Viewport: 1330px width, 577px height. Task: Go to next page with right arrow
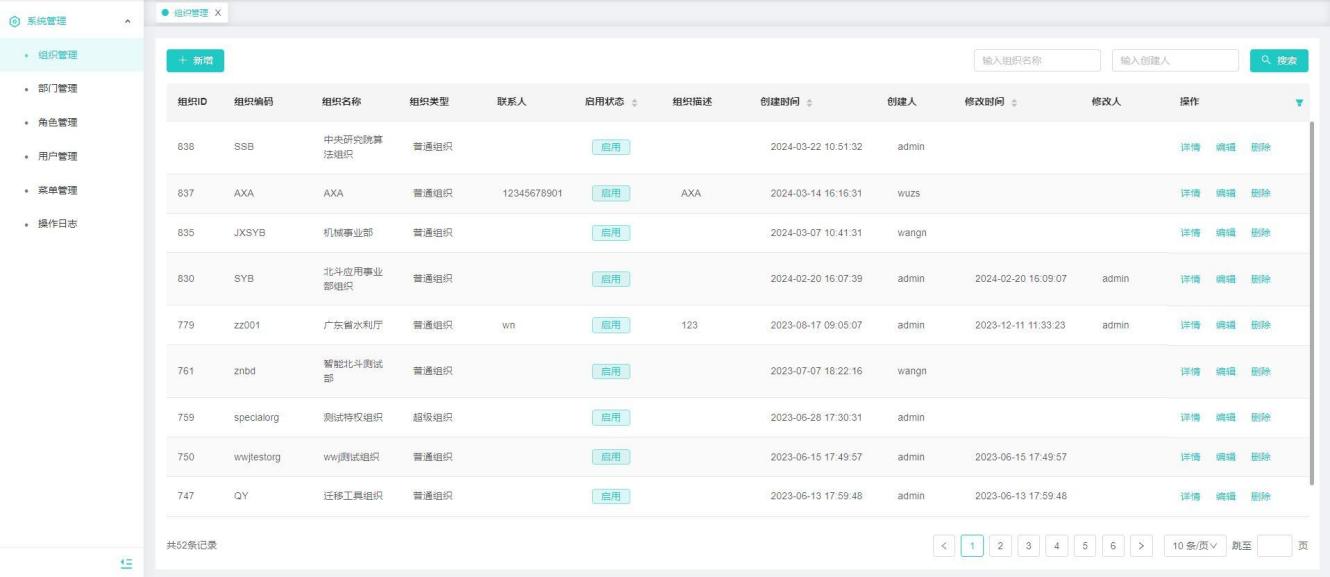[x=1143, y=545]
